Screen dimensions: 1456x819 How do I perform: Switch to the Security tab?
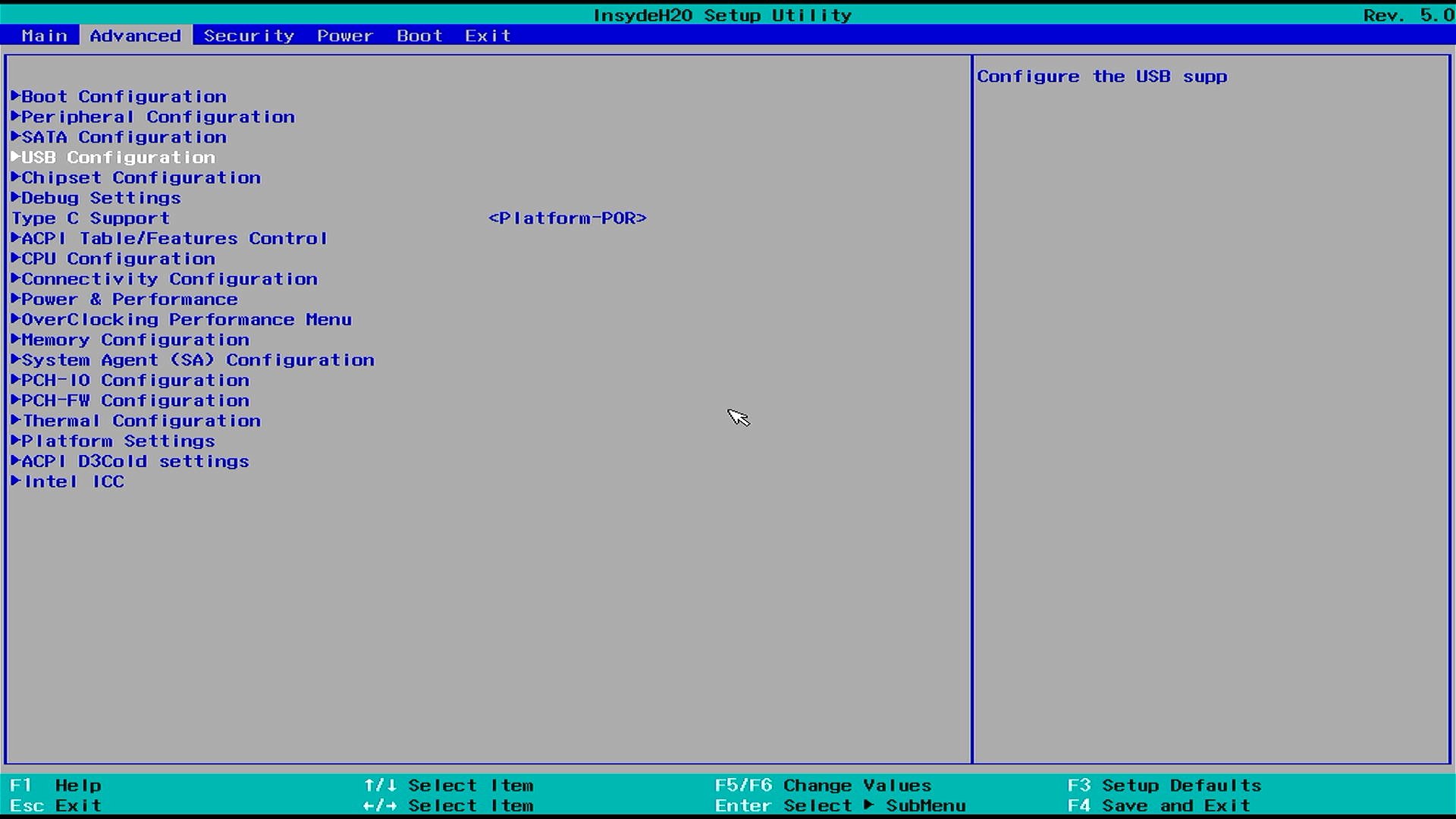pyautogui.click(x=249, y=36)
